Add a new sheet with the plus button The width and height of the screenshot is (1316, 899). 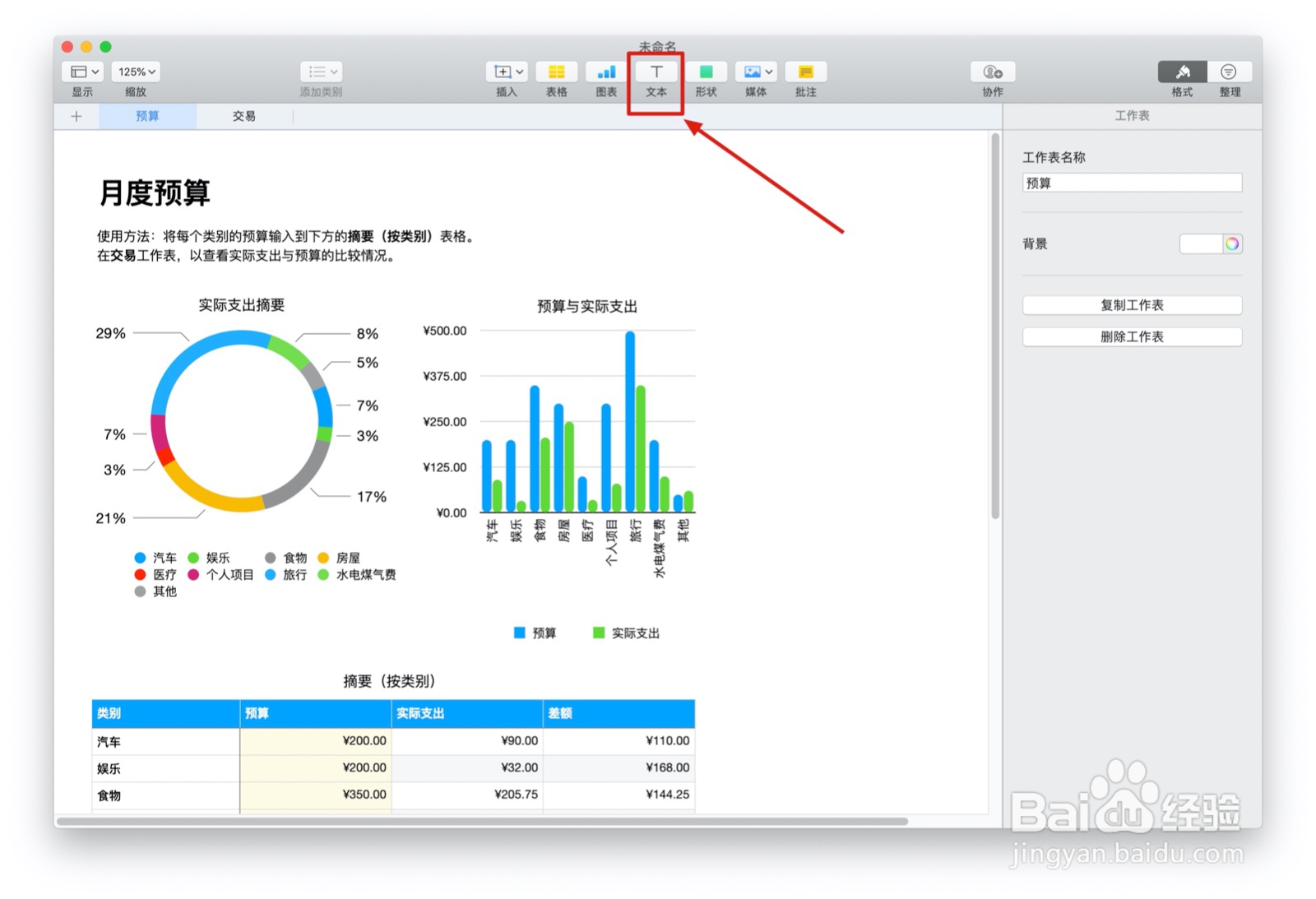(76, 116)
